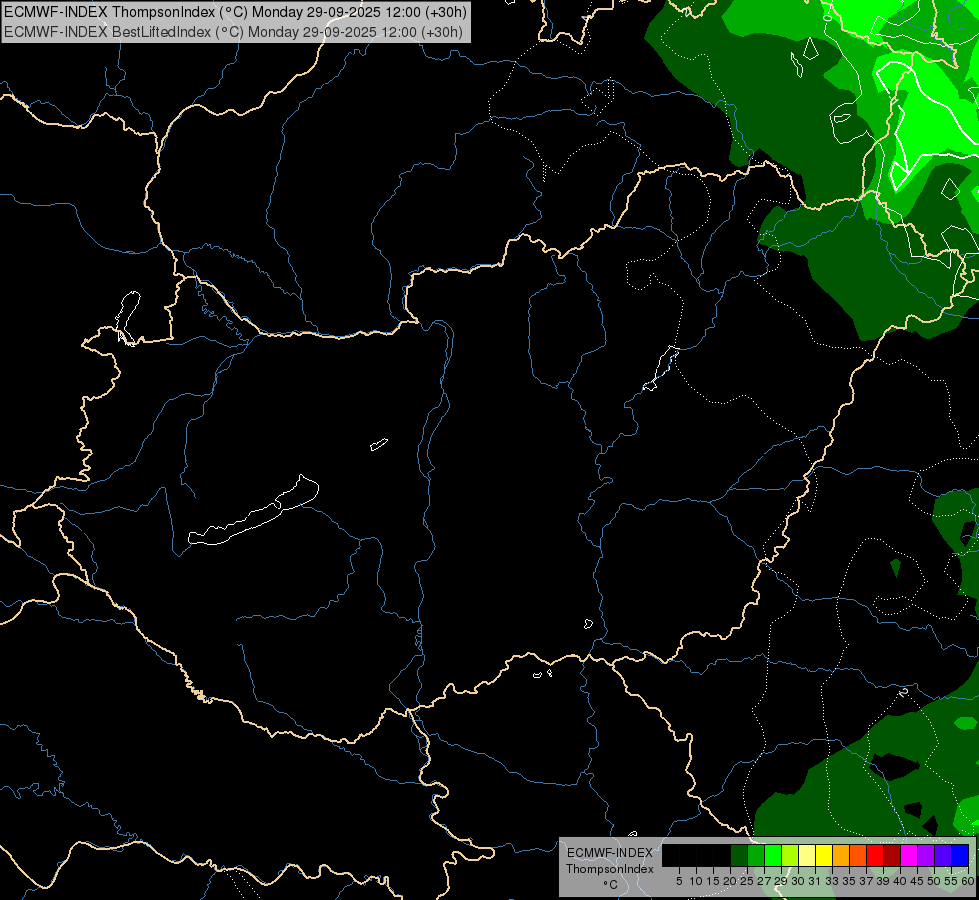Select the purple 45-50 legend swatch

click(926, 855)
